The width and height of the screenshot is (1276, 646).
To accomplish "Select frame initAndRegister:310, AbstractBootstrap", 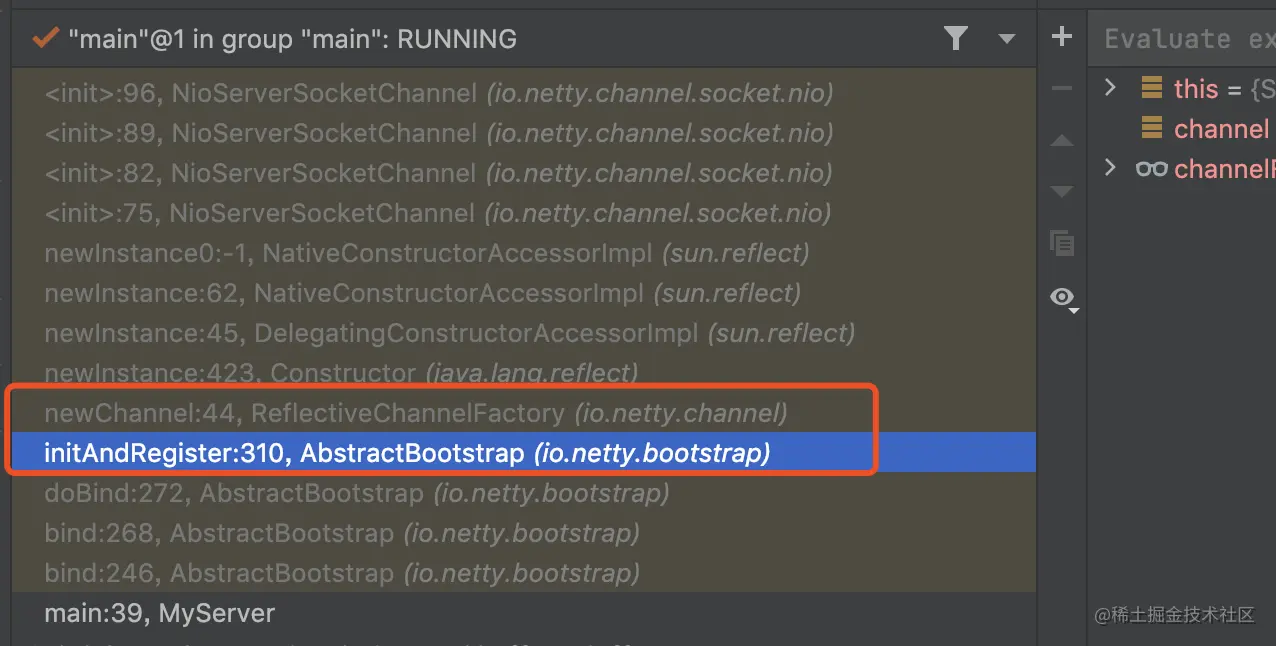I will [524, 453].
